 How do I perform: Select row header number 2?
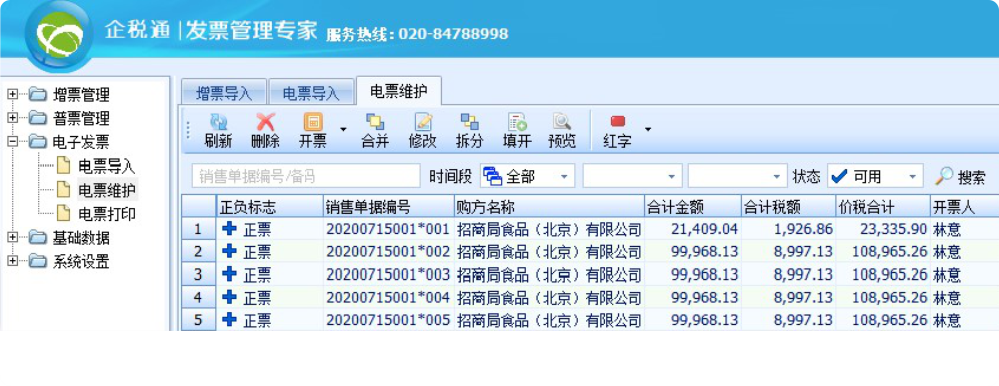[199, 252]
